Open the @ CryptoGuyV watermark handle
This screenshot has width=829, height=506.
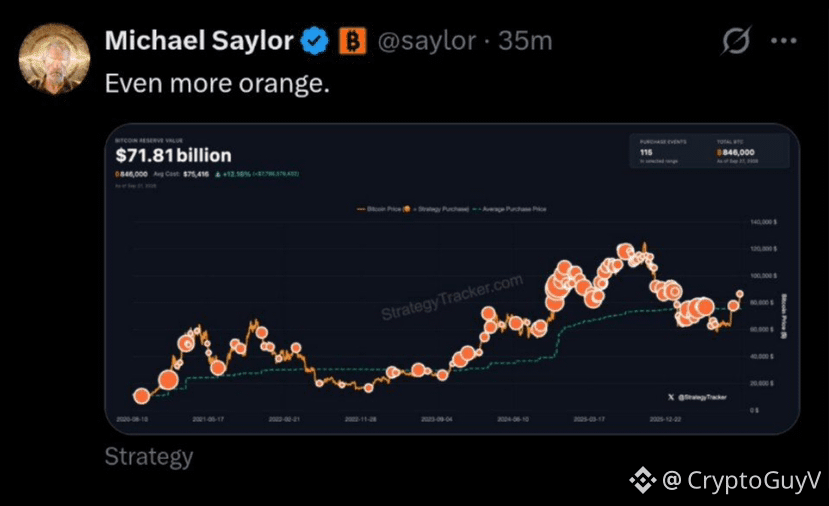point(742,480)
